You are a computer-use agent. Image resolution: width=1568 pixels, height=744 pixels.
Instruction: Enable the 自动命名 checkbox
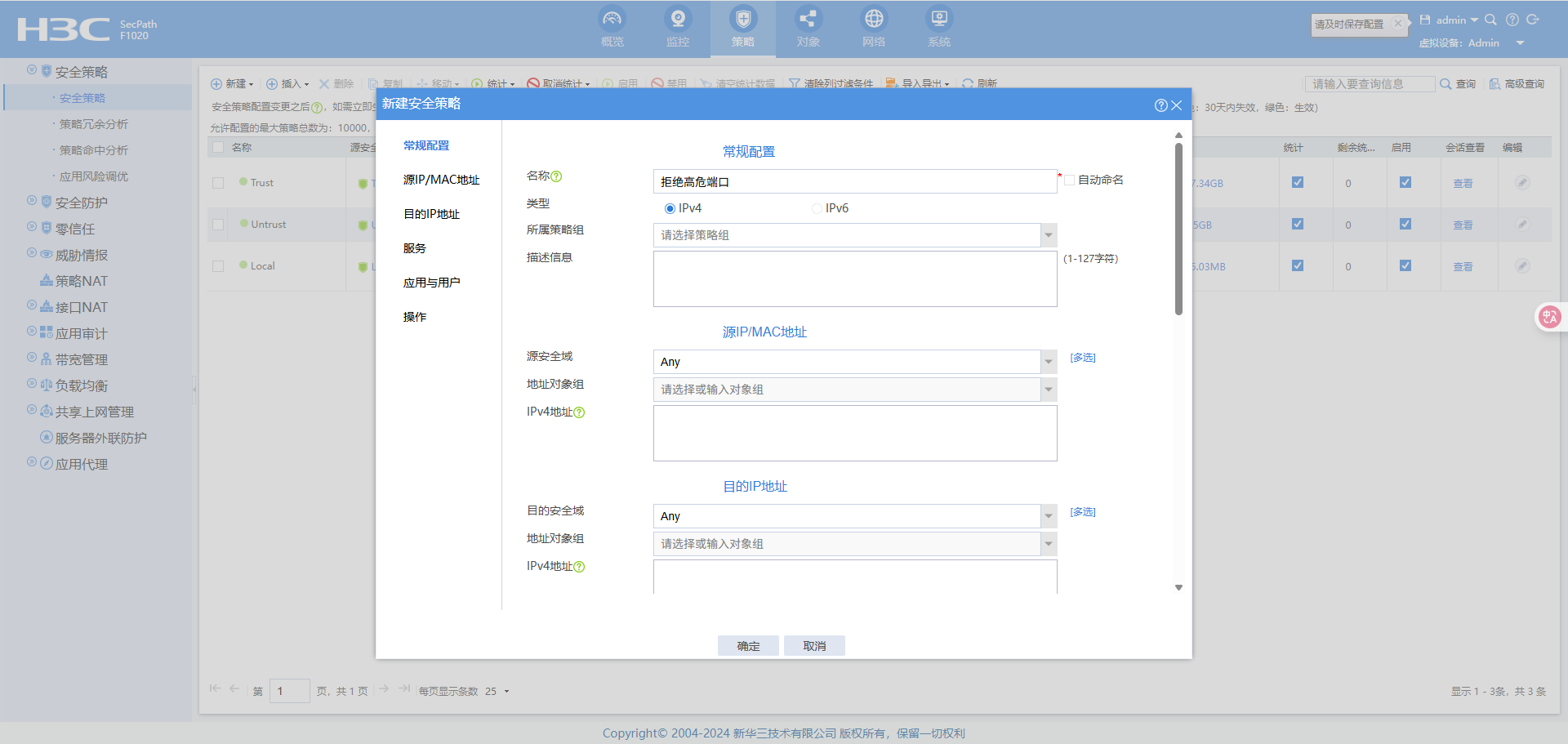point(1070,180)
